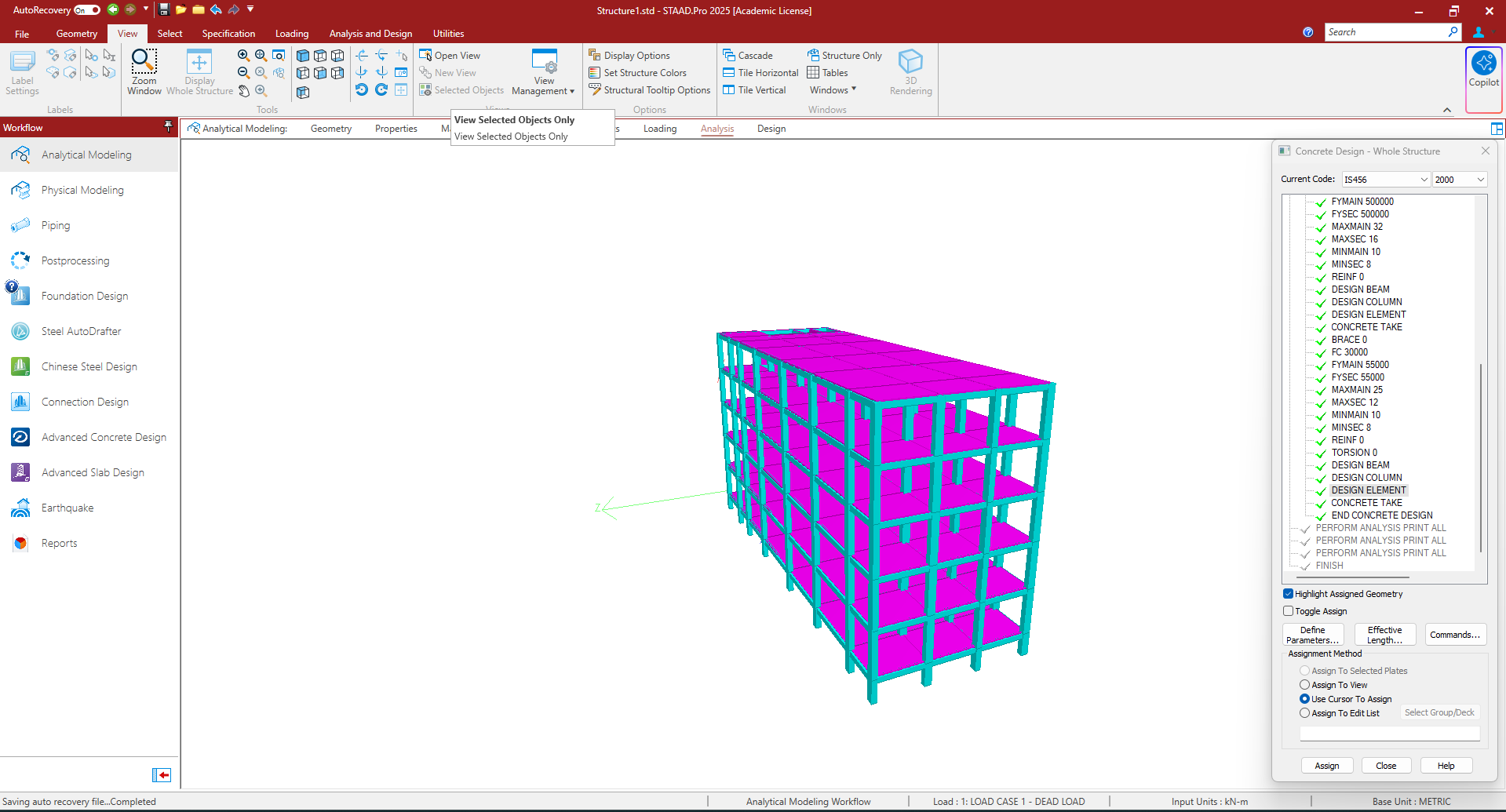This screenshot has height=812, width=1506.
Task: Select Assign To View option
Action: (x=1304, y=685)
